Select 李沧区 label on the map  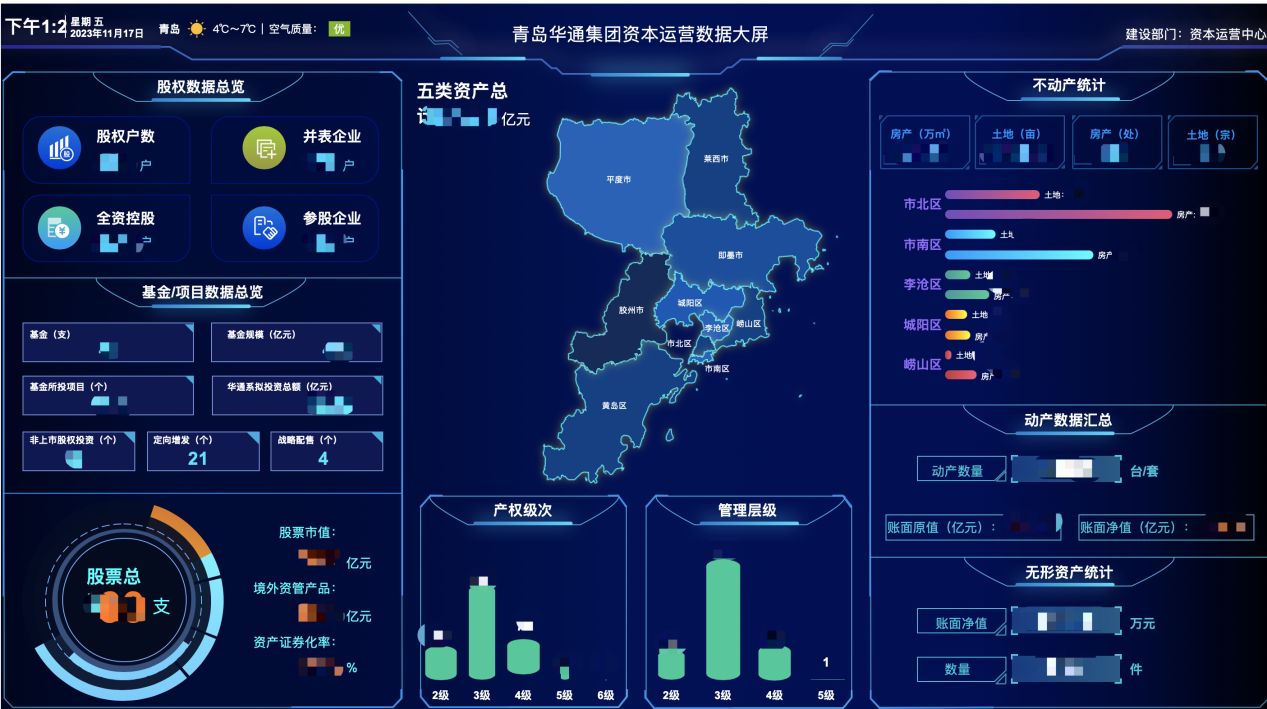[x=716, y=328]
